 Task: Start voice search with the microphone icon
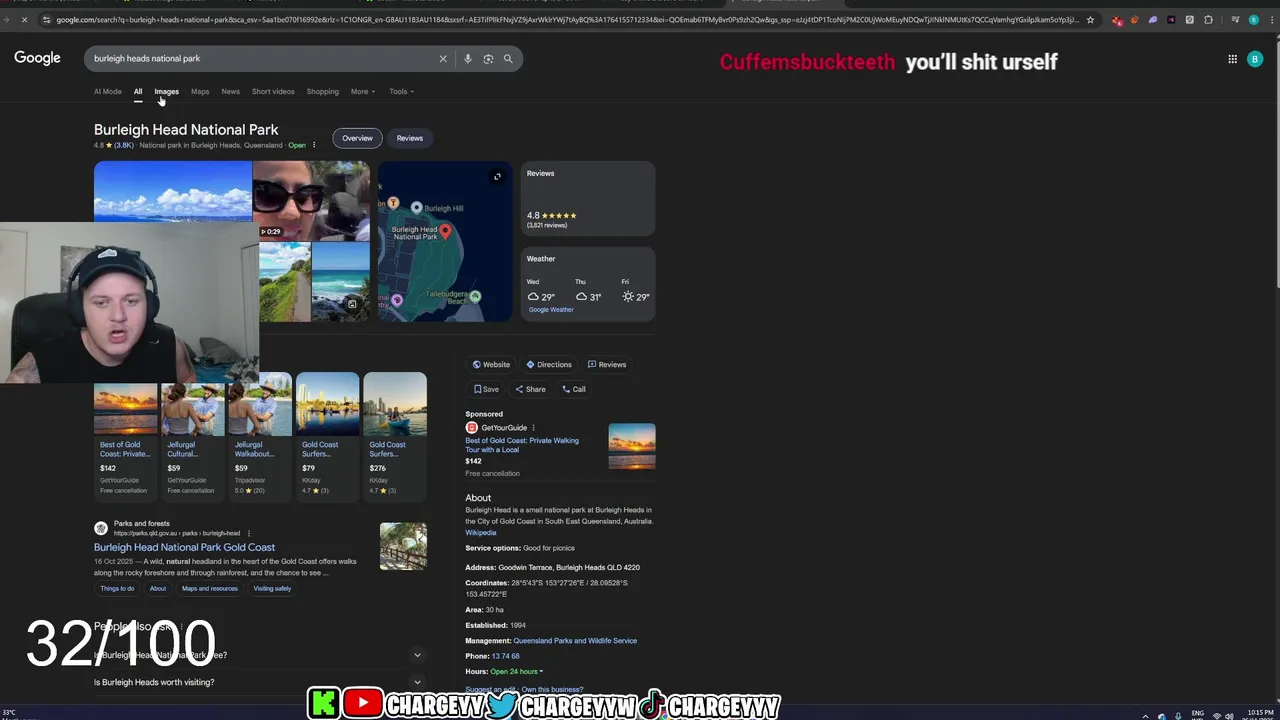click(x=467, y=59)
